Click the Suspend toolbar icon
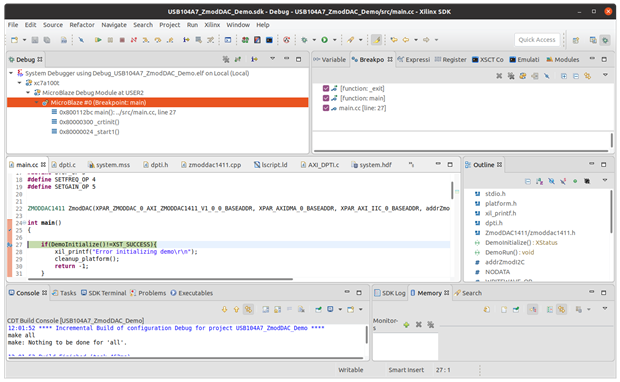The image size is (620, 382). pos(110,40)
